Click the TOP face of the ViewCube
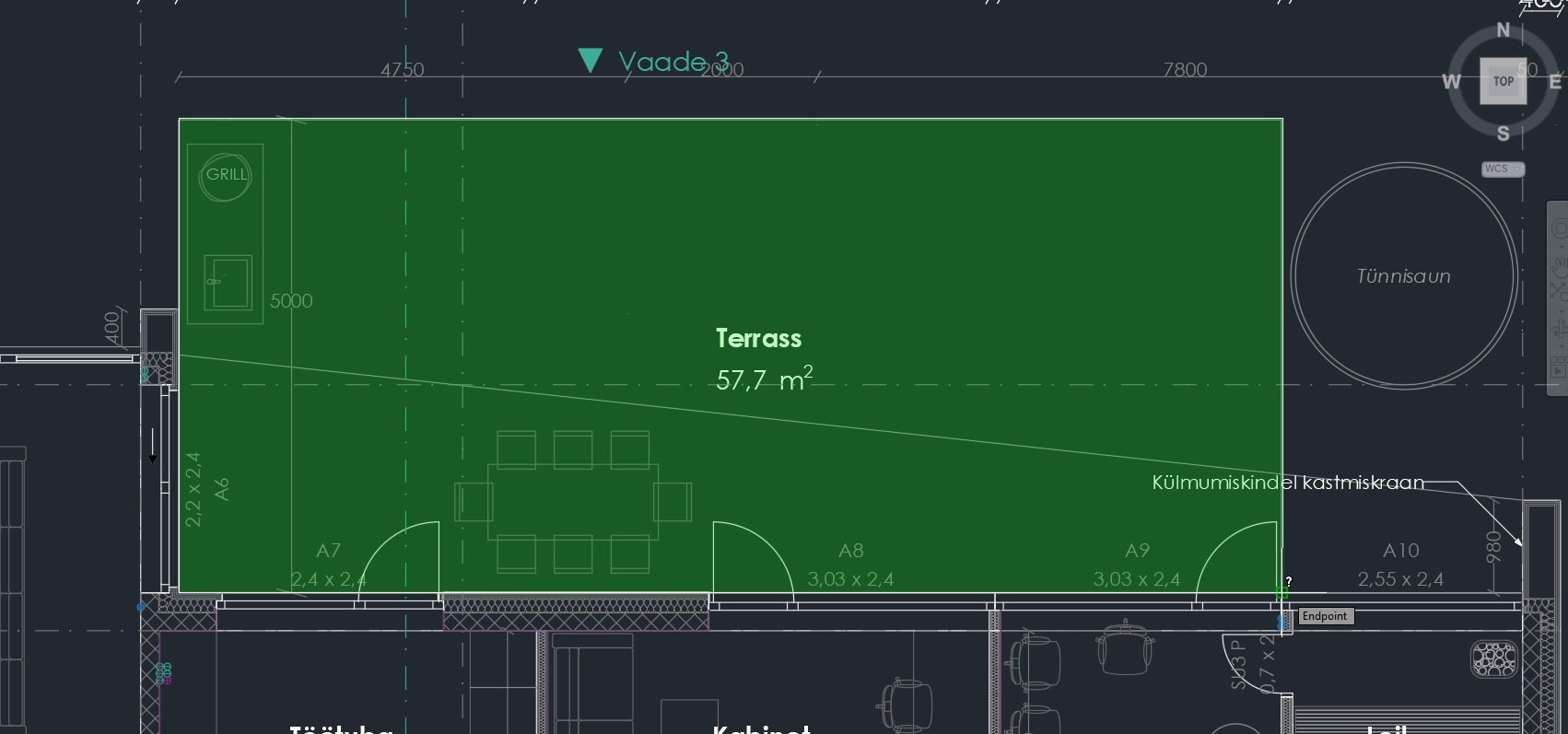The width and height of the screenshot is (1568, 734). point(1503,81)
